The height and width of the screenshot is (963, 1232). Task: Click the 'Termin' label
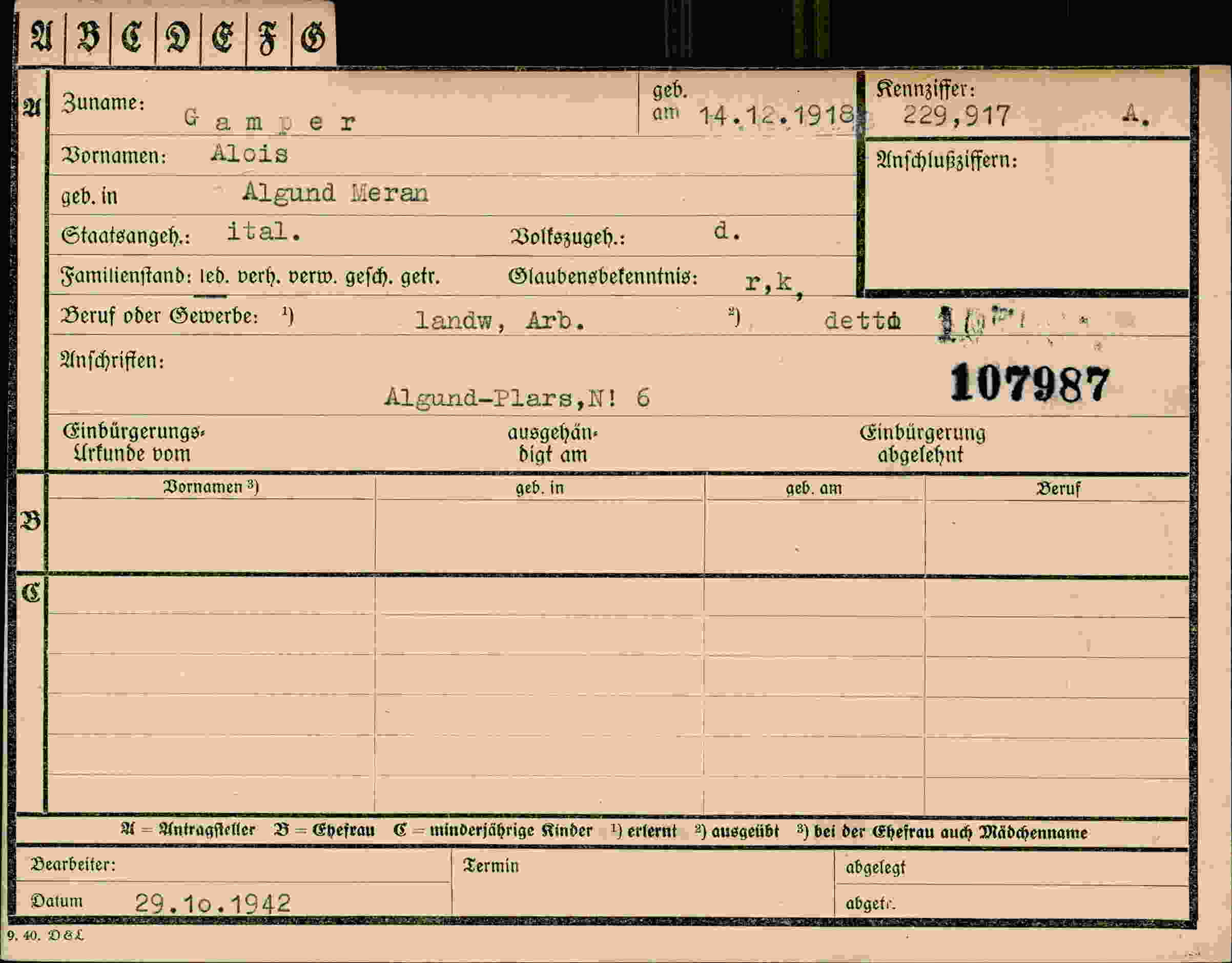click(491, 866)
